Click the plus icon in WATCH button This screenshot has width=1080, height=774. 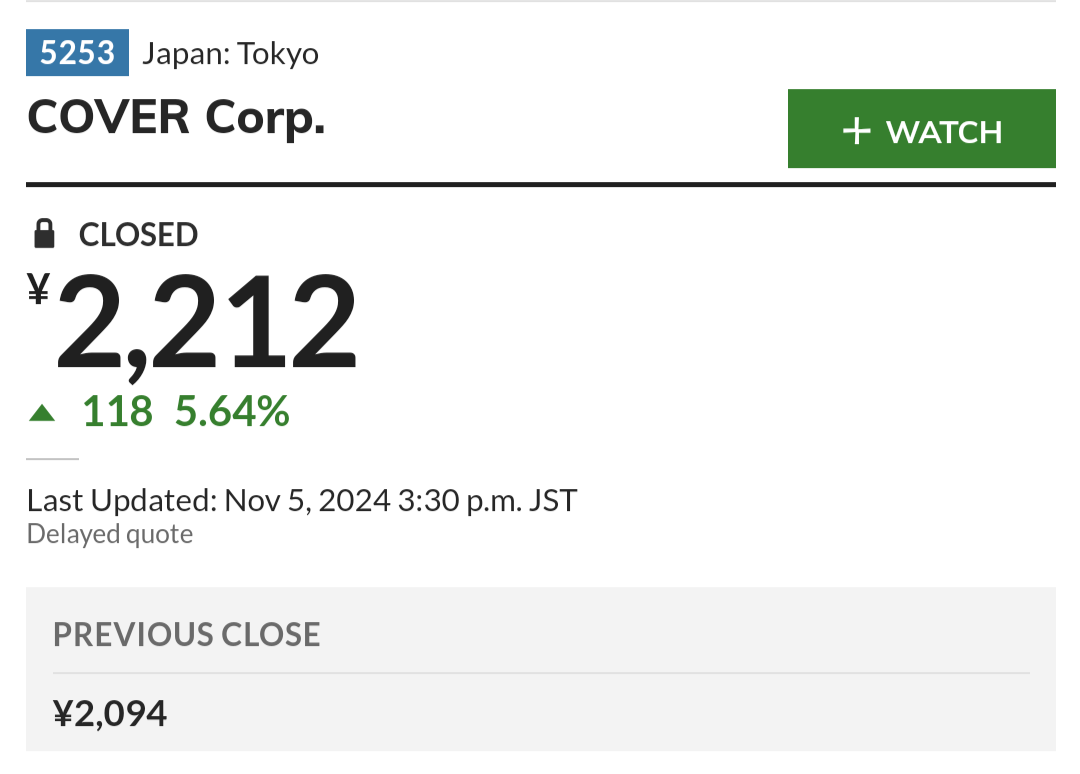[x=856, y=131]
